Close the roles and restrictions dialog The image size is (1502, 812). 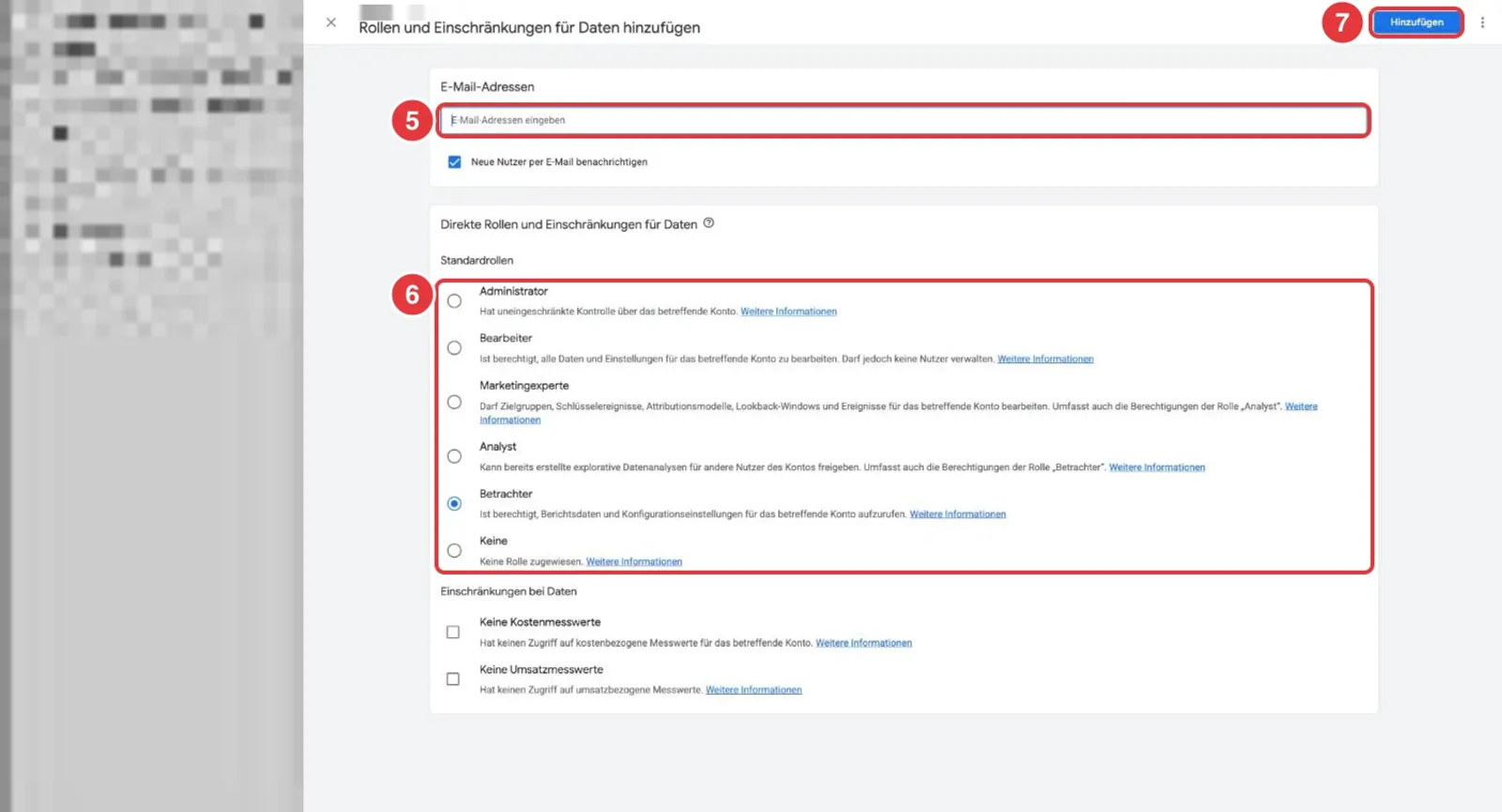[x=331, y=23]
